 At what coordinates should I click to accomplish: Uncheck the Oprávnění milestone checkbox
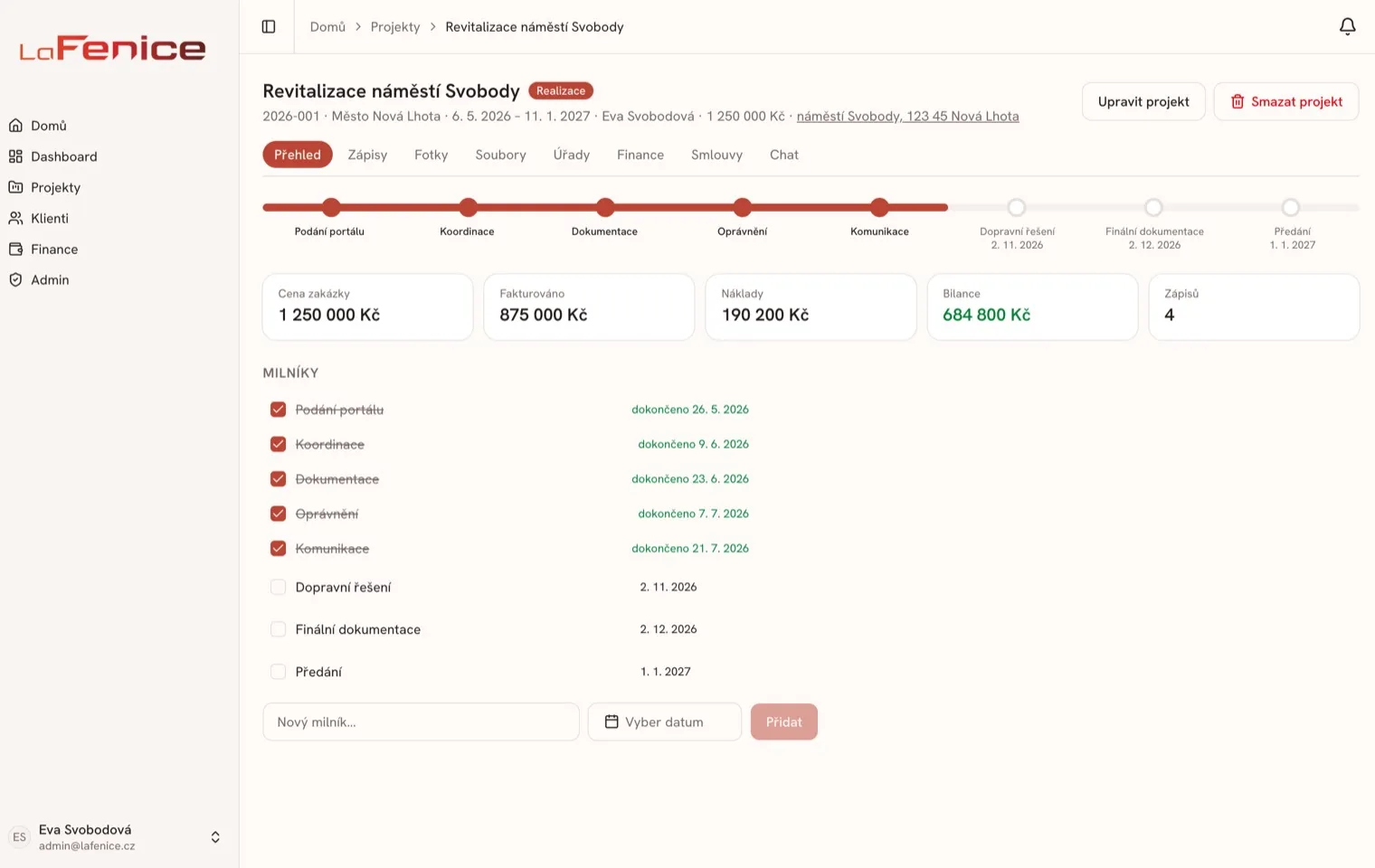pos(278,514)
